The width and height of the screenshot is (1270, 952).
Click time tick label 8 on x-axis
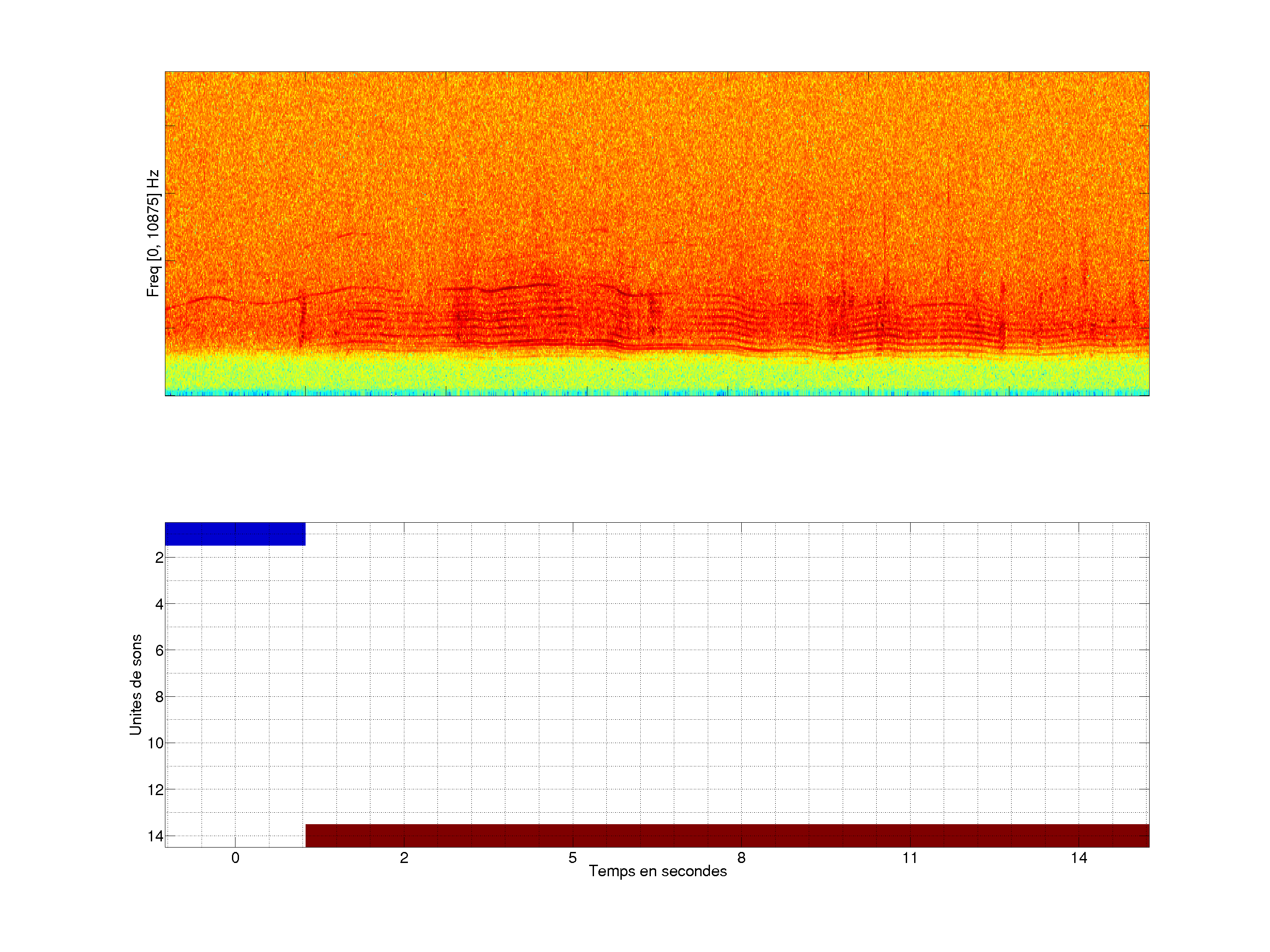pyautogui.click(x=741, y=858)
